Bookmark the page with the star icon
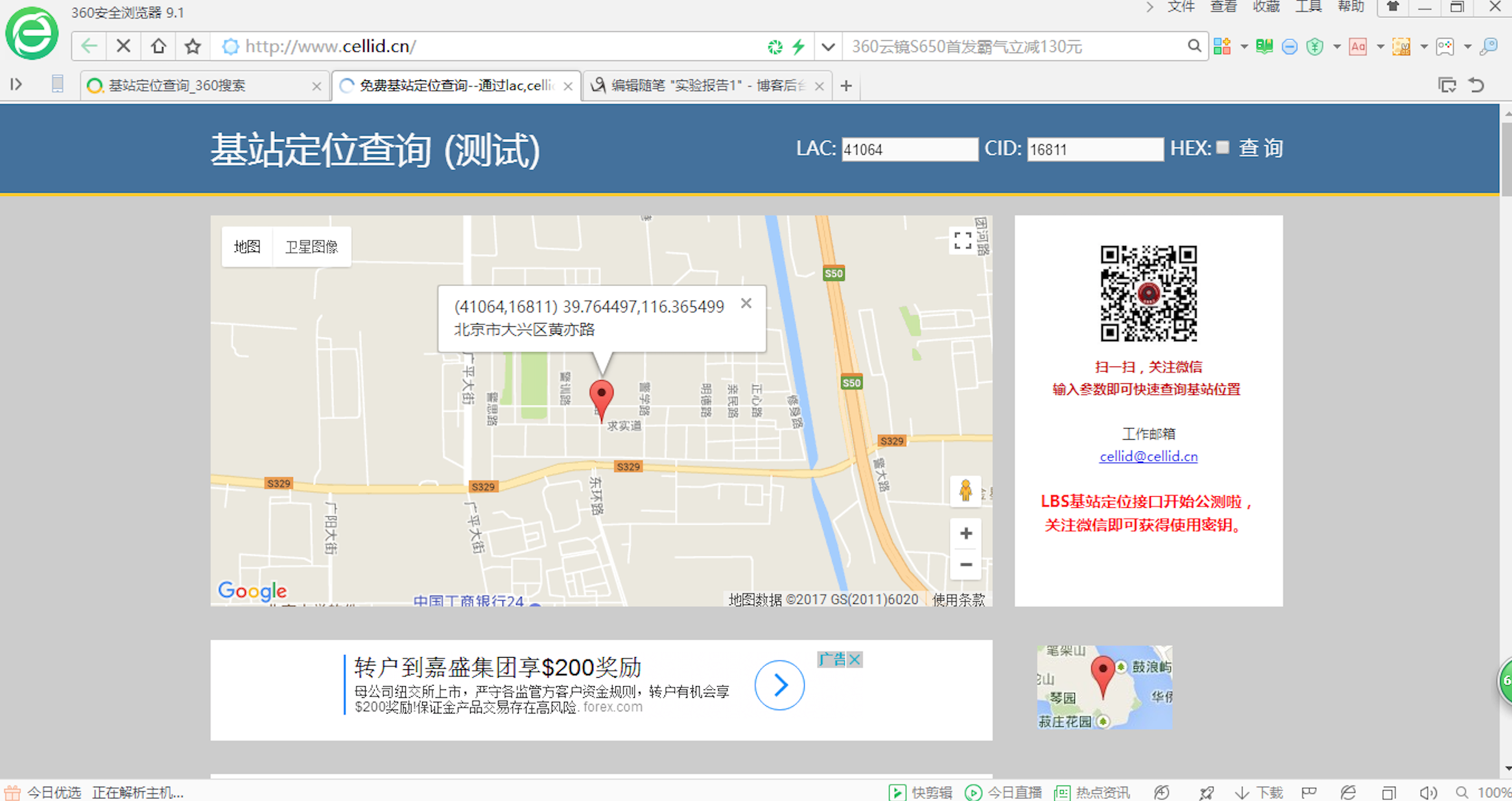This screenshot has width=1512, height=801. pyautogui.click(x=193, y=47)
